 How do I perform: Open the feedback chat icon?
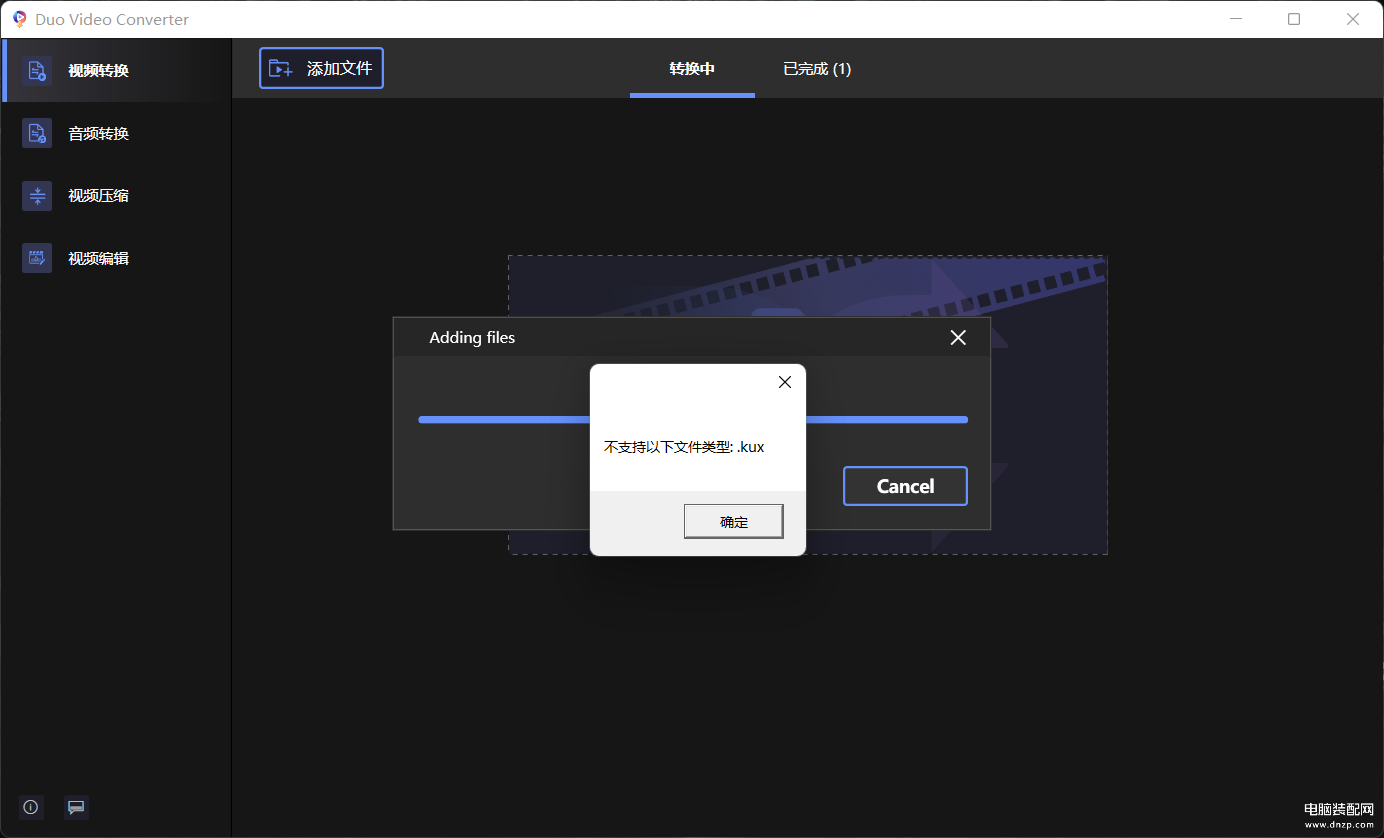coord(76,807)
